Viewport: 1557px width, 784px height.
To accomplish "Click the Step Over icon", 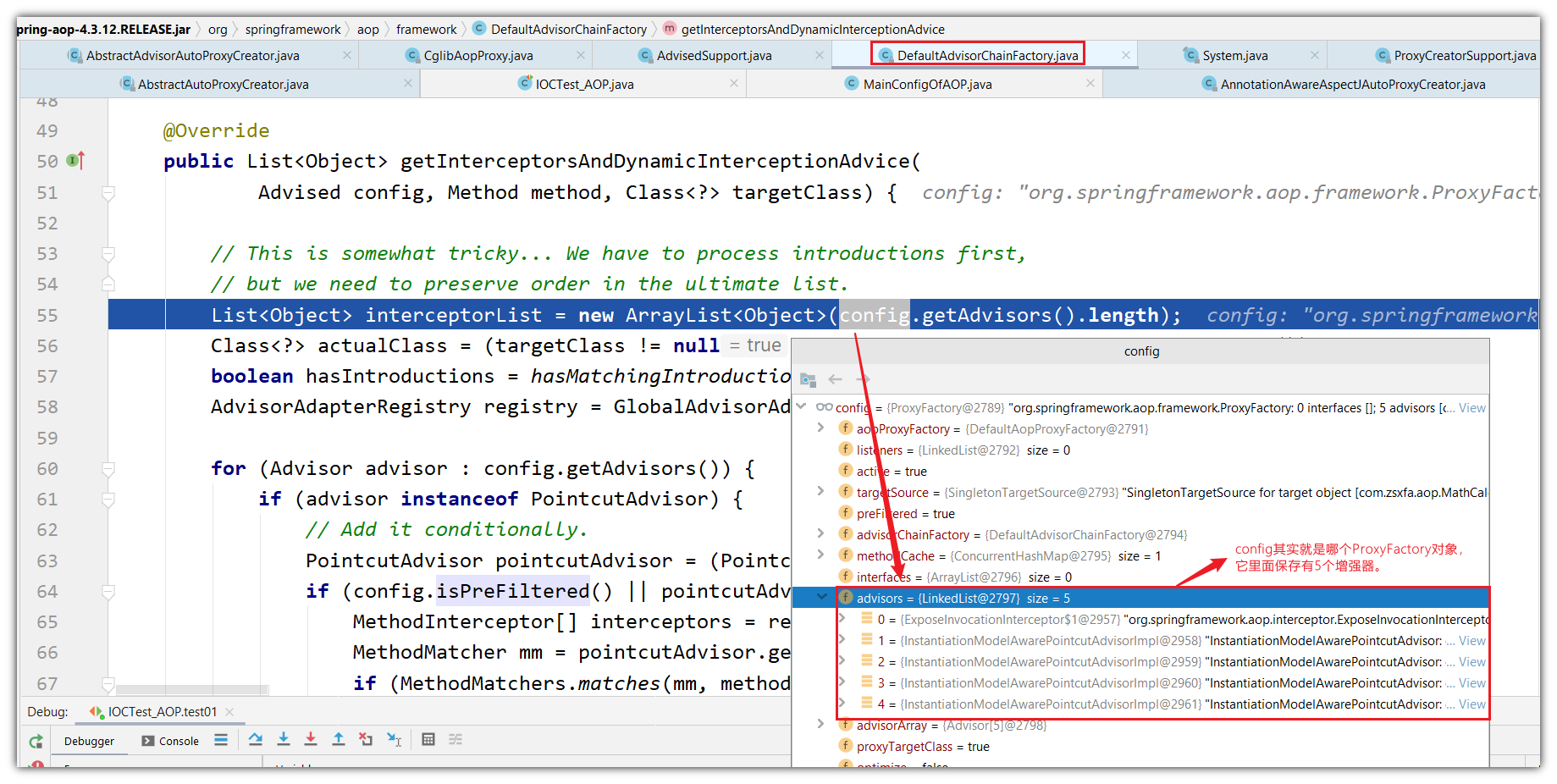I will click(x=256, y=739).
